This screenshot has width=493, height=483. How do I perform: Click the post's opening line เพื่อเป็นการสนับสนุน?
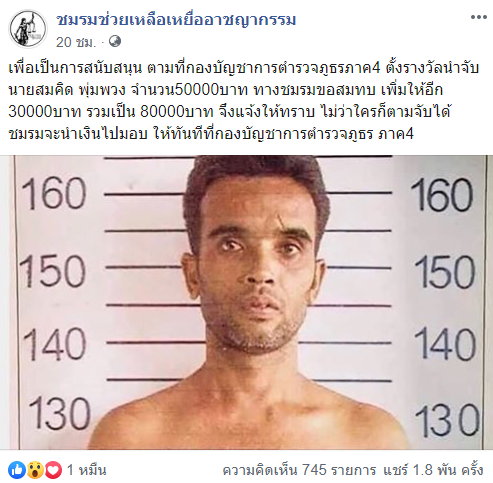[x=75, y=68]
